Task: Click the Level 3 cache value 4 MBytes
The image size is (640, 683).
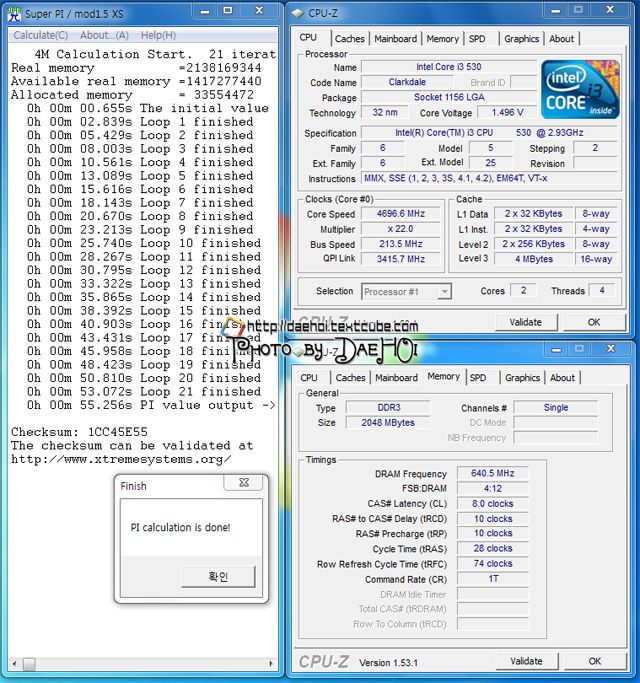Action: click(534, 259)
